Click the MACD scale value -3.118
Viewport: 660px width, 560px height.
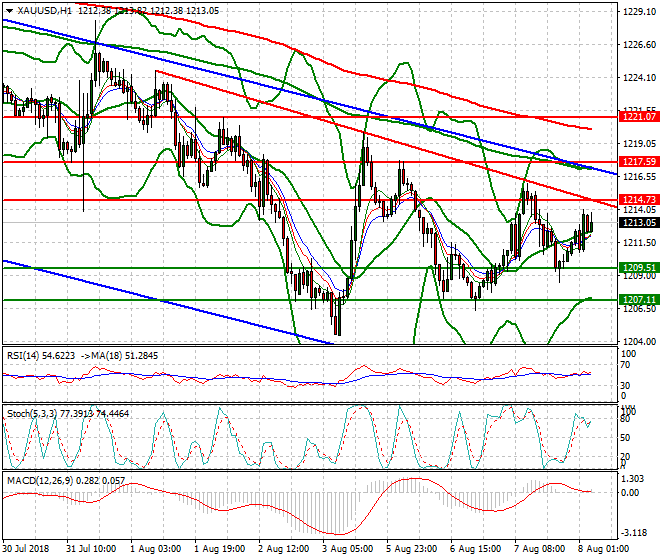click(633, 533)
